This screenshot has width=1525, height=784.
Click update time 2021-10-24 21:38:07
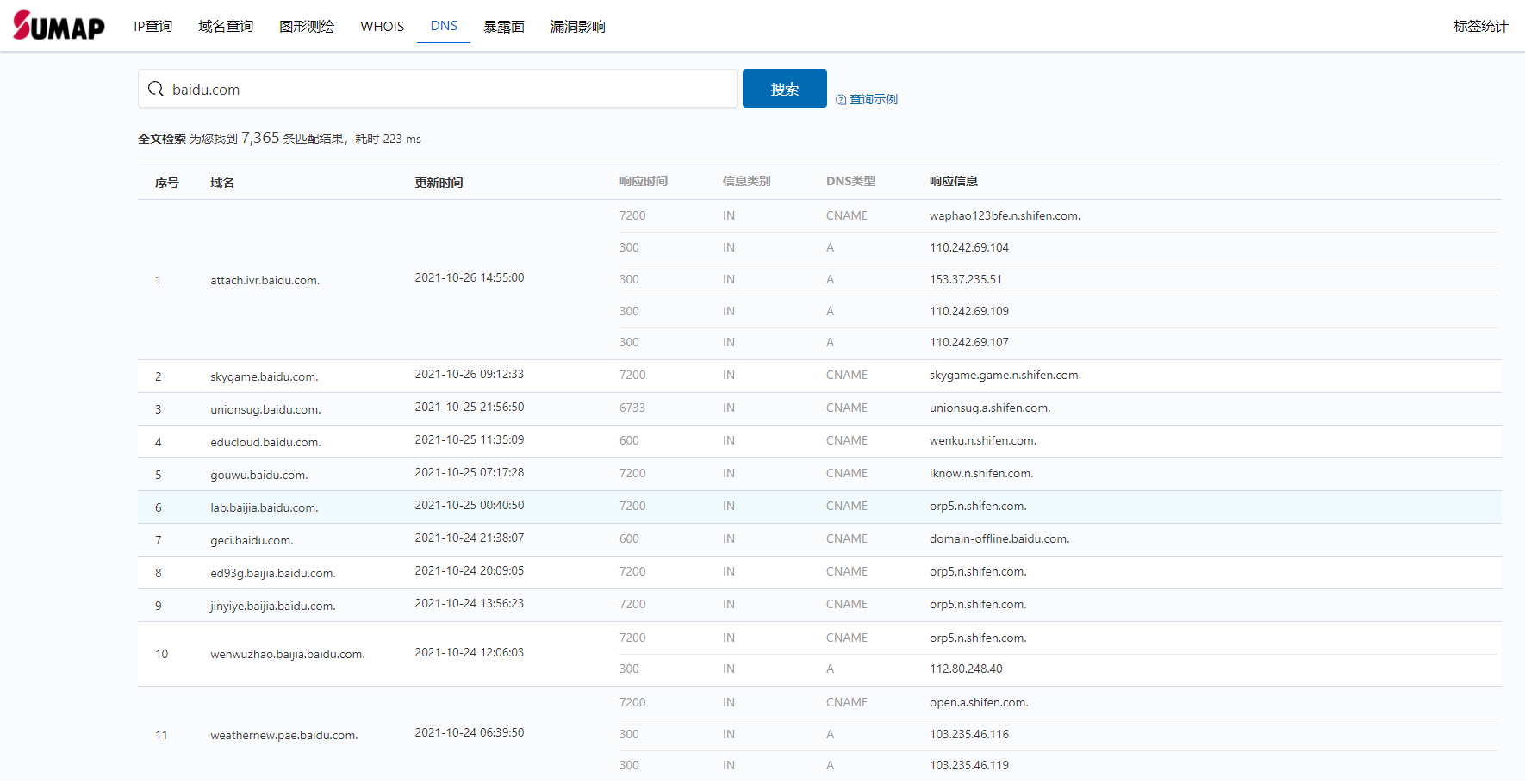click(x=470, y=538)
